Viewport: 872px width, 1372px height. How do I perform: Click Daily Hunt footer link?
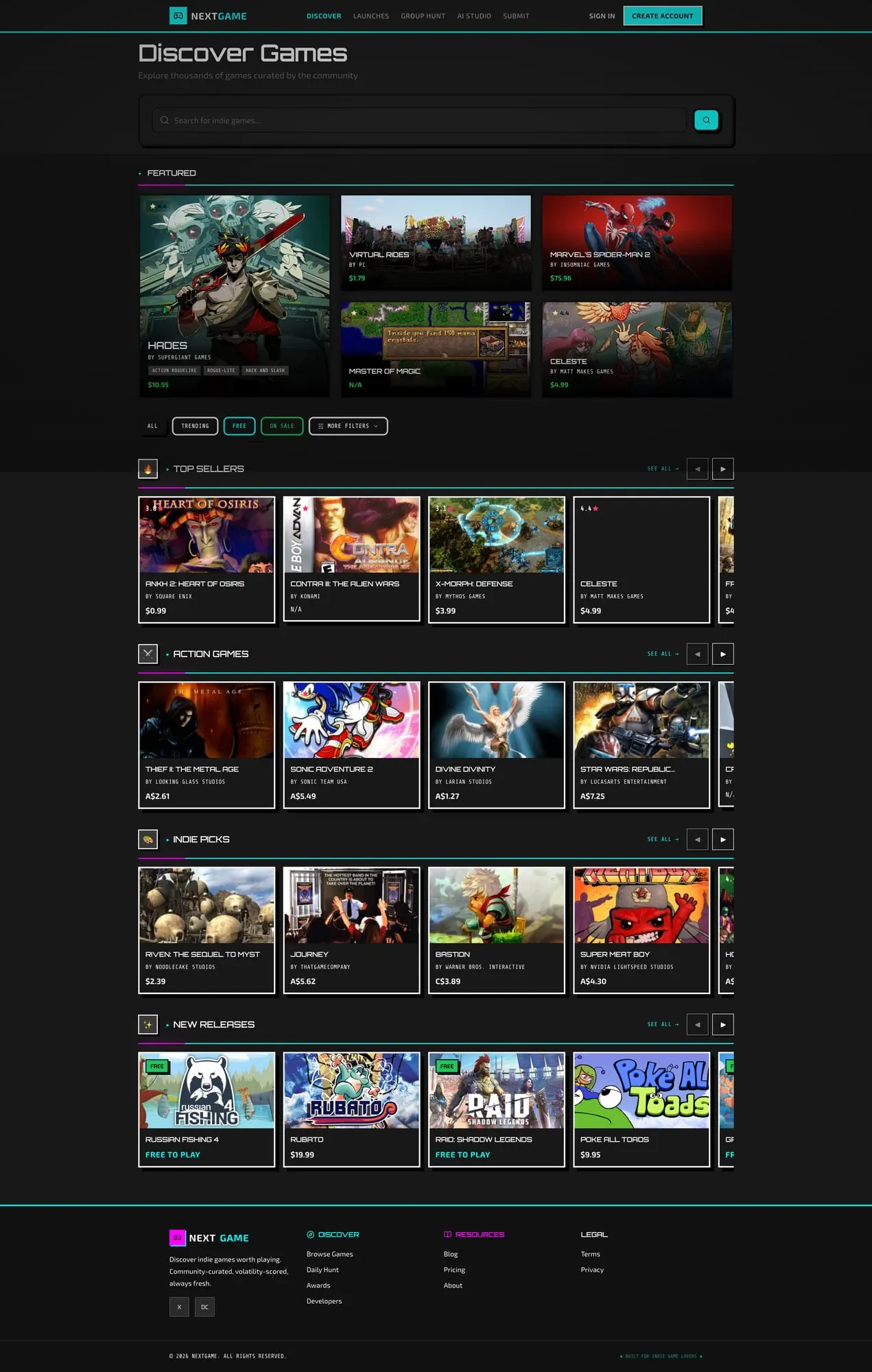(x=322, y=1270)
